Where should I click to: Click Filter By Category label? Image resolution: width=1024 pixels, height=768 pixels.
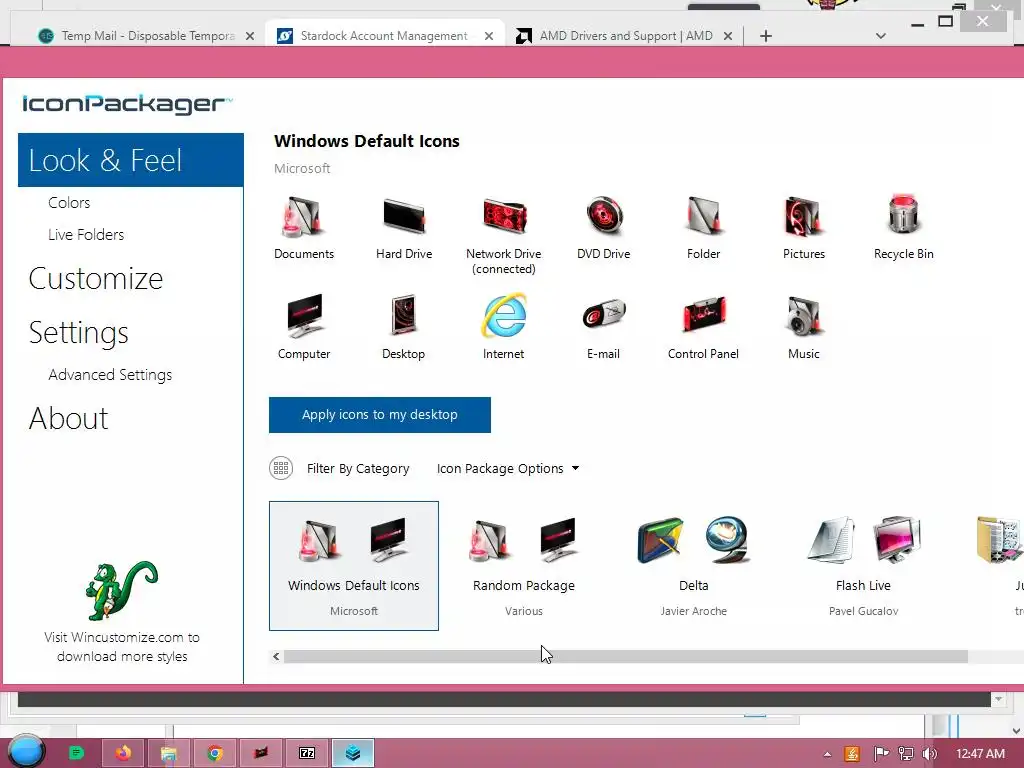[x=358, y=468]
